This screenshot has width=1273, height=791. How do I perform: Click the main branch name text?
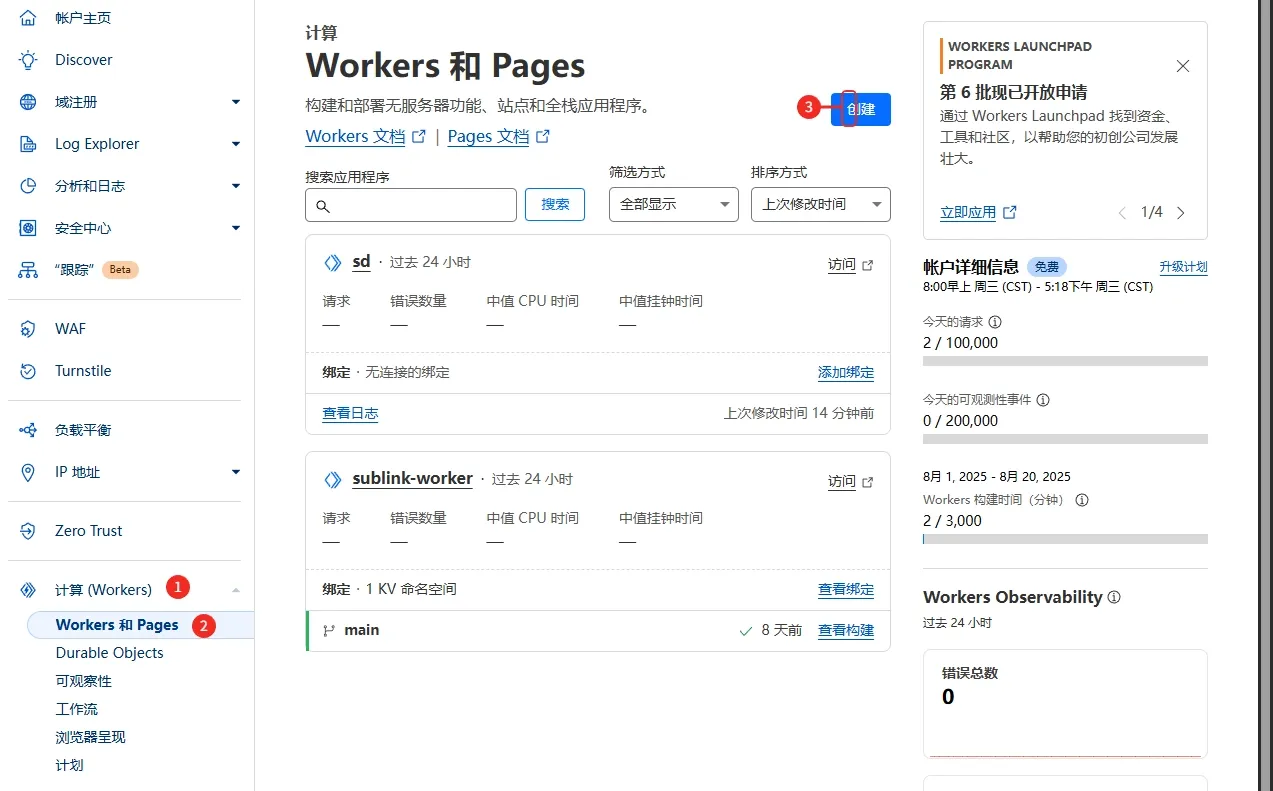362,631
